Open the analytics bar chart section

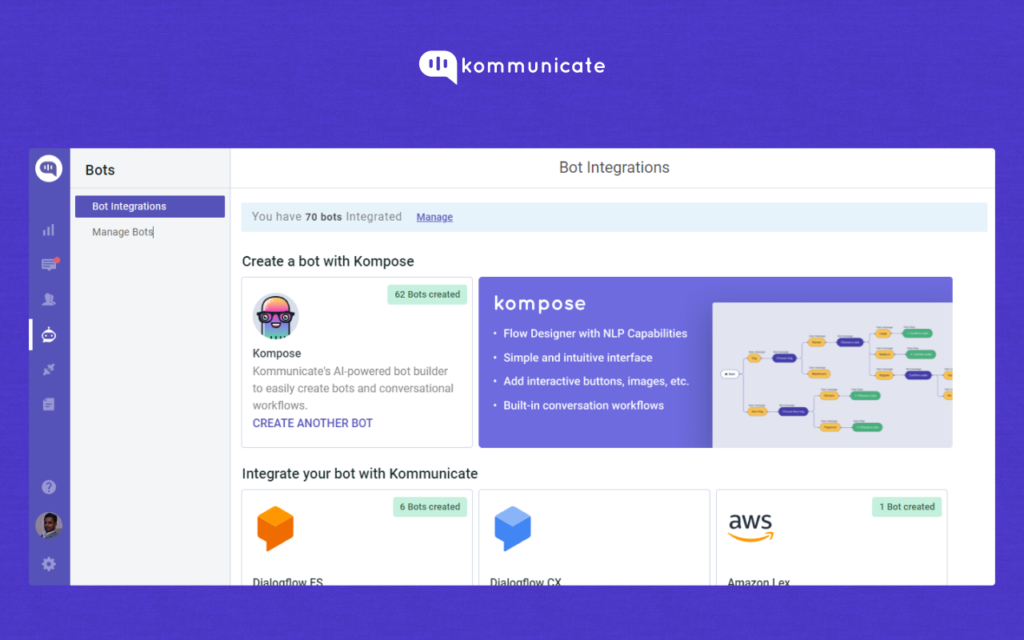pos(49,230)
